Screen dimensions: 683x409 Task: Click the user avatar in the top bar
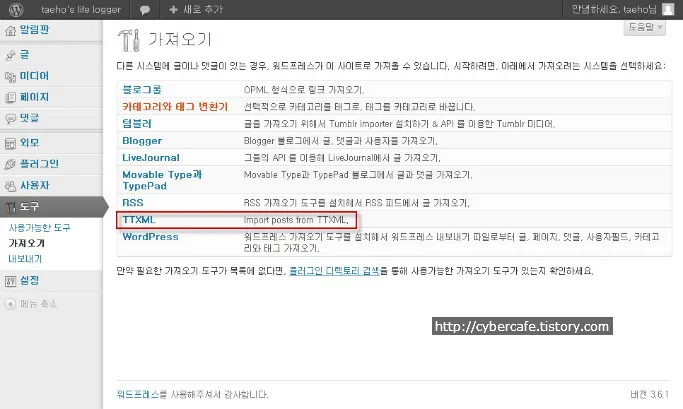pyautogui.click(x=668, y=9)
